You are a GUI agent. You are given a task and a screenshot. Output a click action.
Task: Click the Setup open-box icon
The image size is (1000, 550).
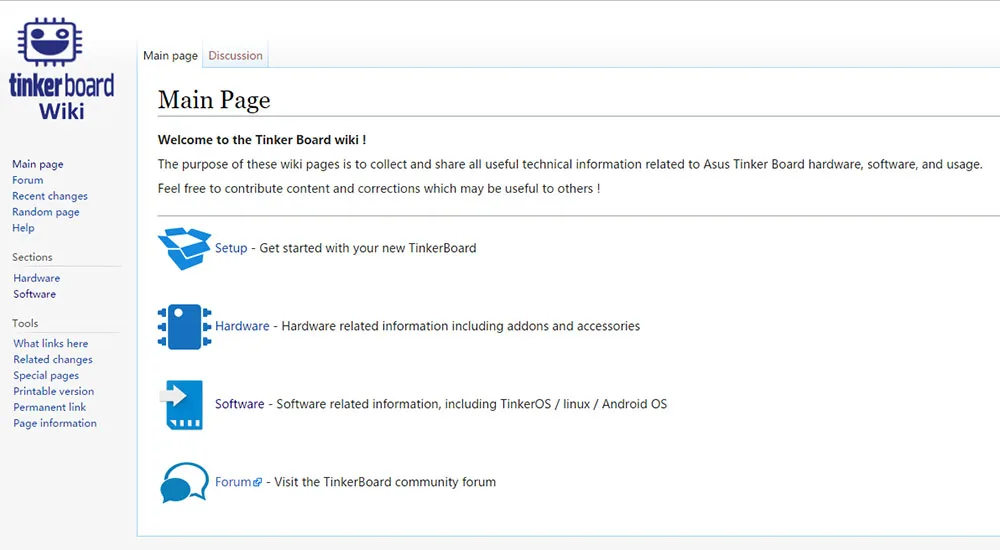tap(184, 248)
